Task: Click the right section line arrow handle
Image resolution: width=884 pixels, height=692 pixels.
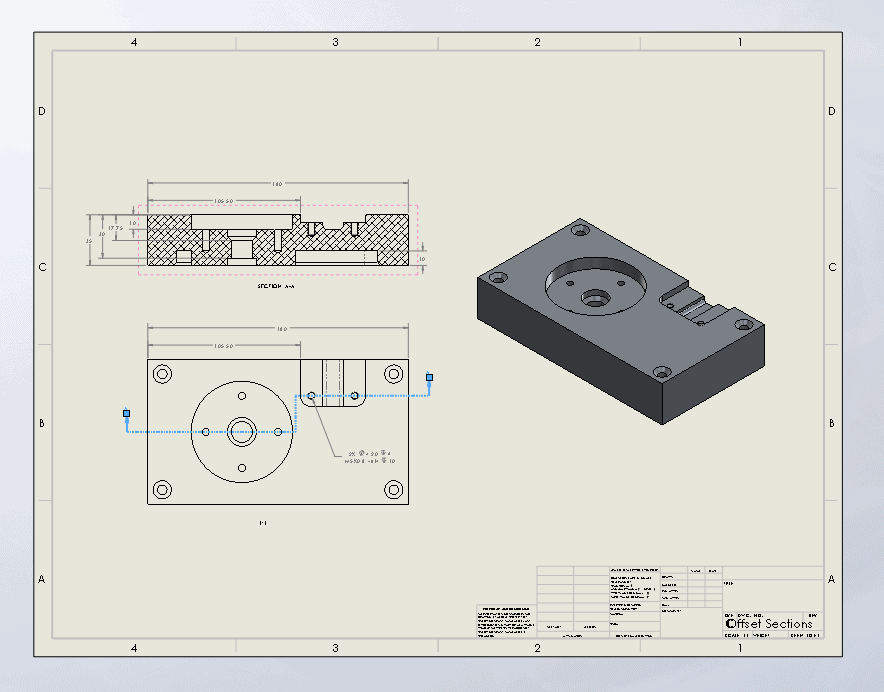Action: [x=429, y=377]
